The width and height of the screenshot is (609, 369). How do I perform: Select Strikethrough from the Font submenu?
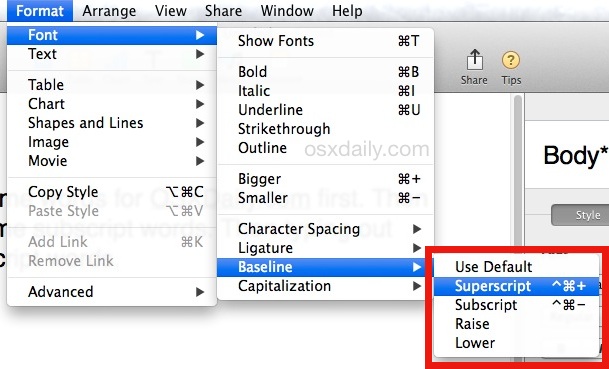[x=325, y=129]
